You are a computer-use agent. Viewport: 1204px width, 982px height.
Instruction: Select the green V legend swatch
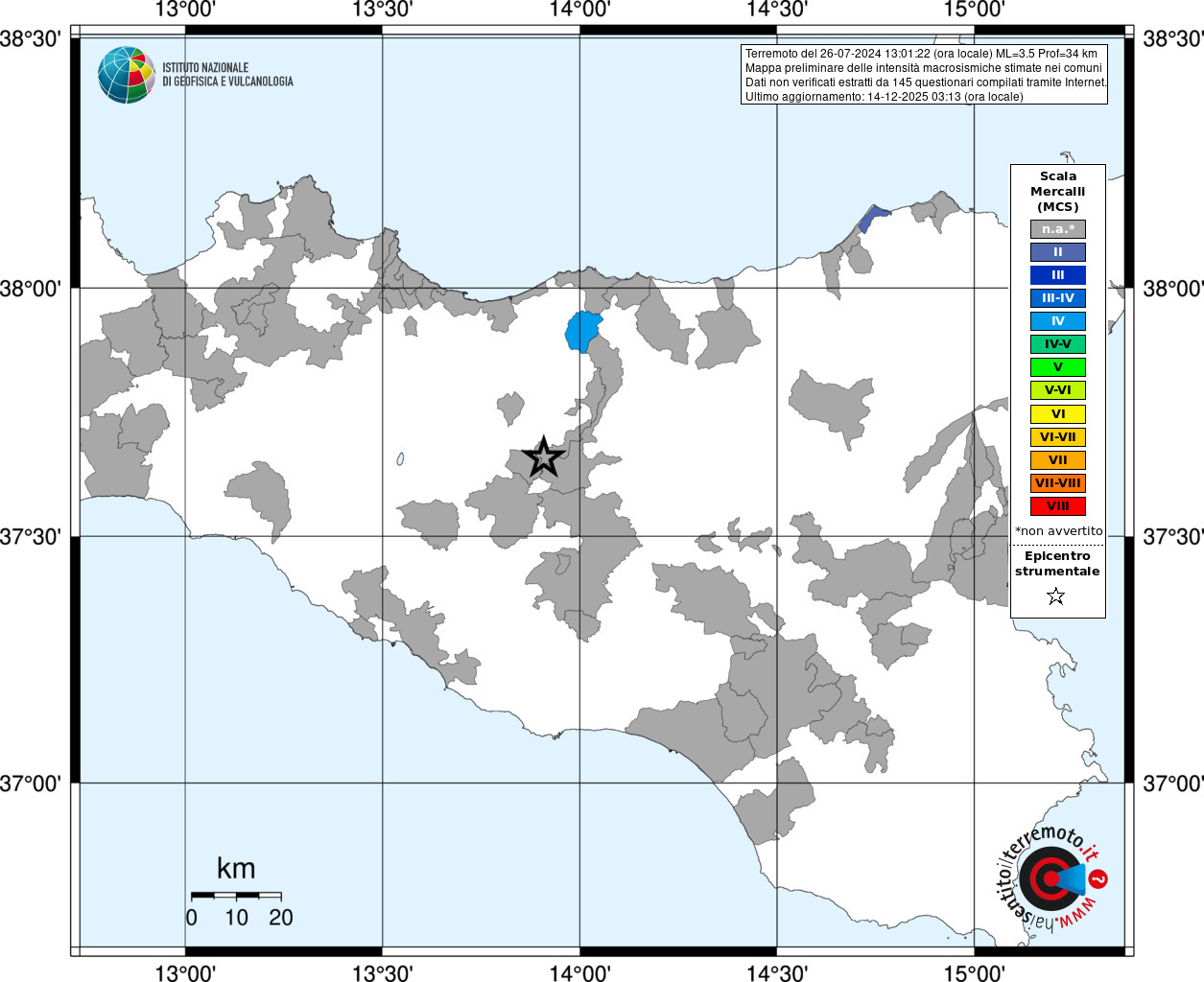click(1057, 367)
